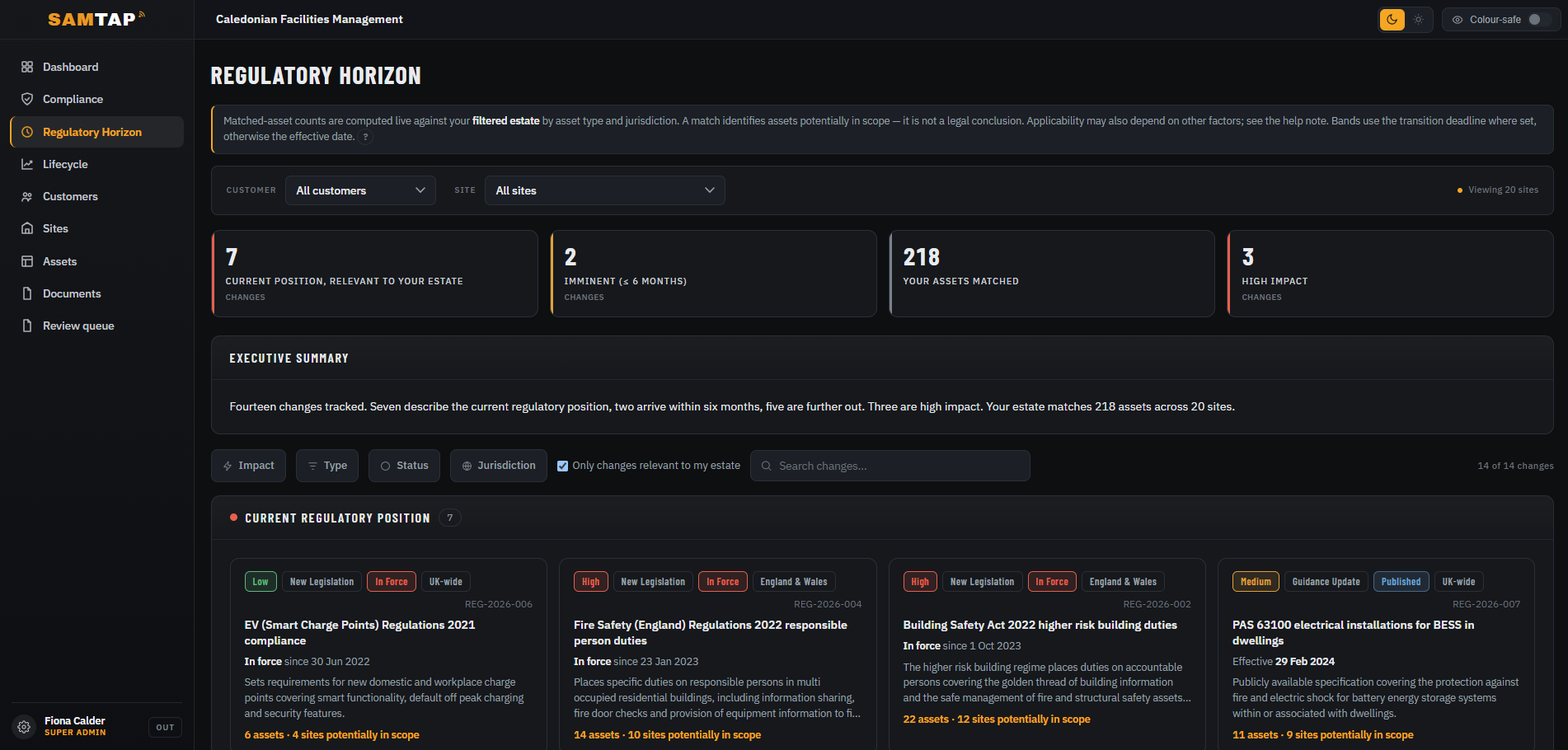The height and width of the screenshot is (750, 1568).
Task: Navigate to Customers
Action: [x=96, y=196]
